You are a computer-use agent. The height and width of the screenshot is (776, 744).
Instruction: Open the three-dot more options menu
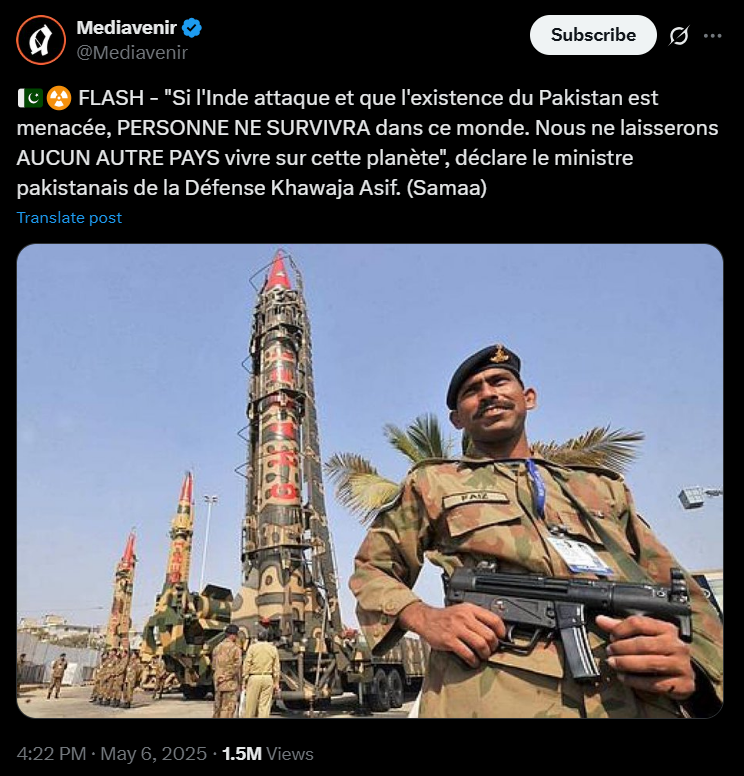pyautogui.click(x=712, y=36)
